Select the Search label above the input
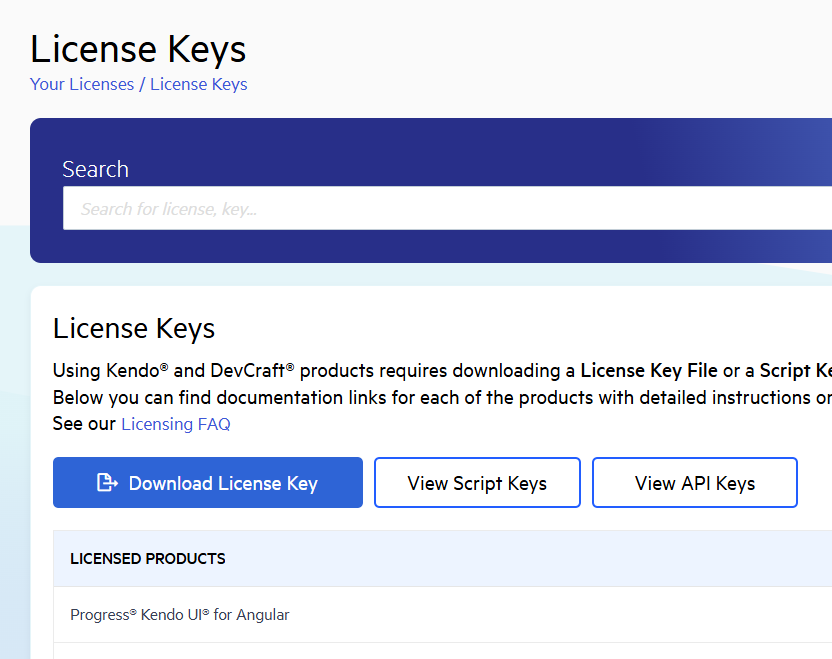 pos(96,169)
